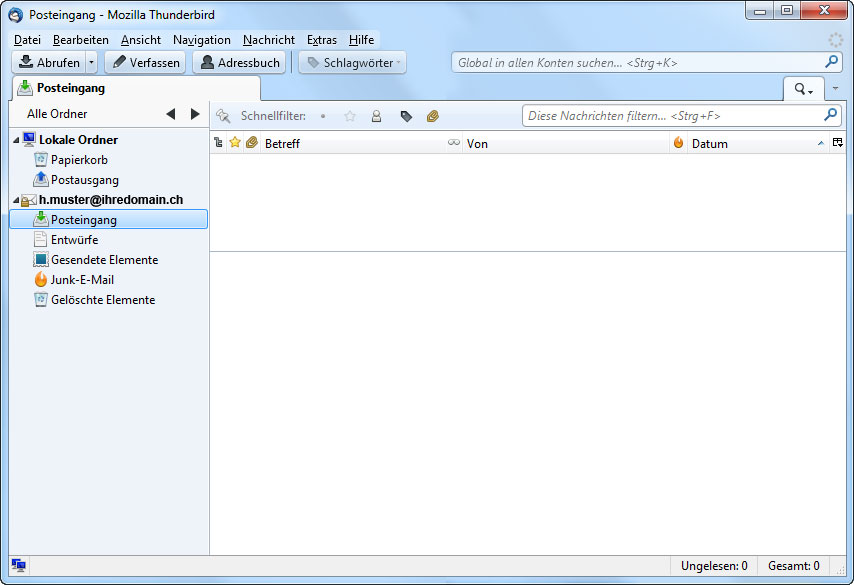This screenshot has width=854, height=585.
Task: Toggle the starred messages quick filter
Action: pyautogui.click(x=350, y=116)
